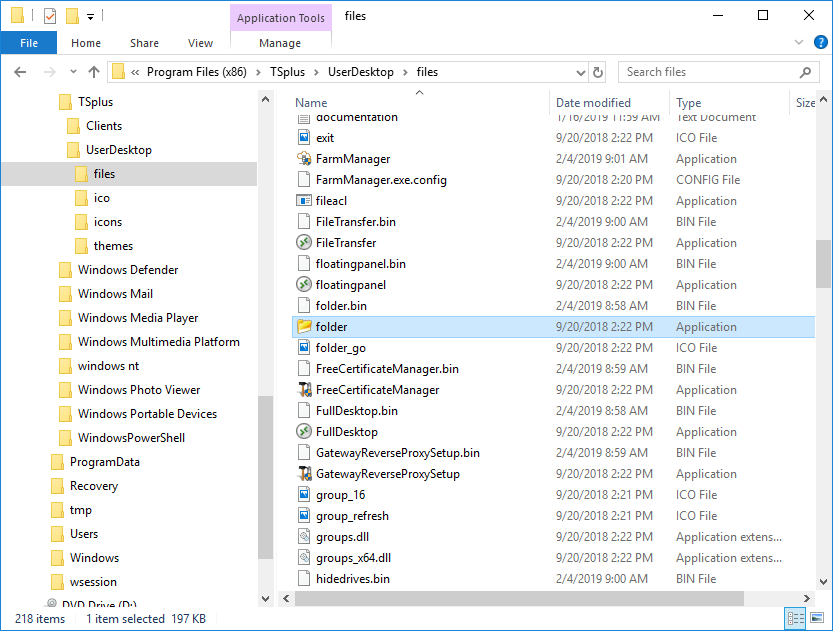This screenshot has width=833, height=631.
Task: Switch to details view using status bar icon
Action: (795, 618)
